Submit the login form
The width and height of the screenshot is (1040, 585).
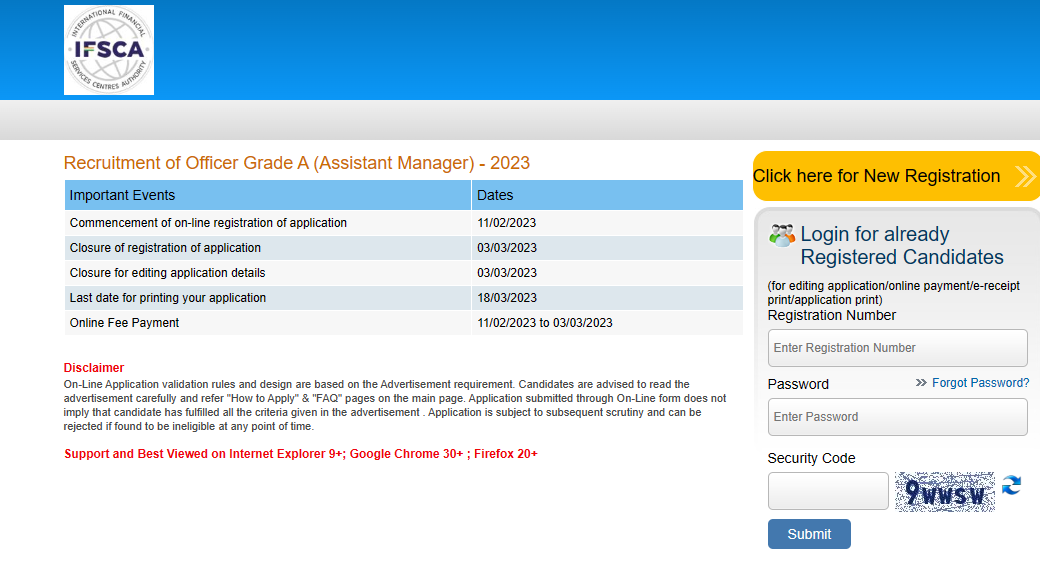click(809, 534)
